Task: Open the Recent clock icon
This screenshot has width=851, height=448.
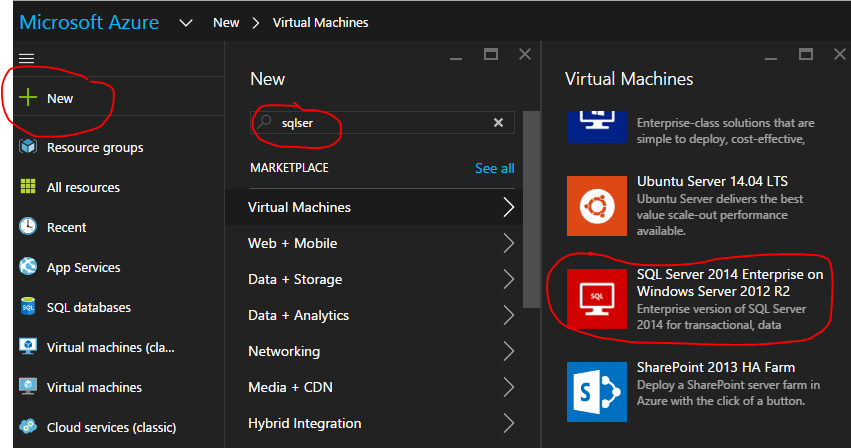Action: [x=28, y=227]
